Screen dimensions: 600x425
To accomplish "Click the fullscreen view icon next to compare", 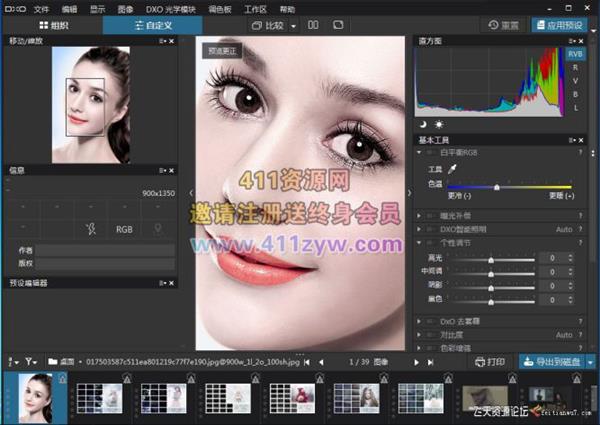I will 338,24.
